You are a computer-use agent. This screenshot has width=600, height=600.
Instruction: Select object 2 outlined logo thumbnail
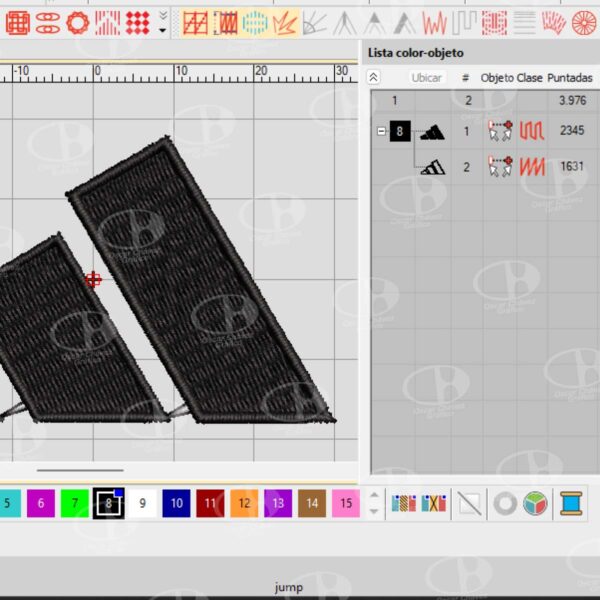[x=433, y=167]
